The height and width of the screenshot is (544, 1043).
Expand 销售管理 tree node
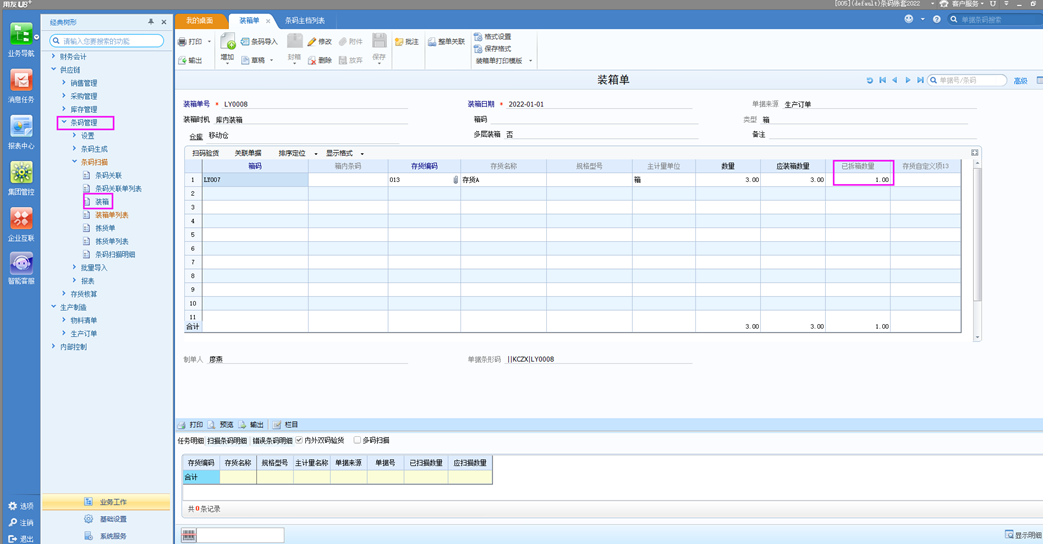[x=64, y=82]
